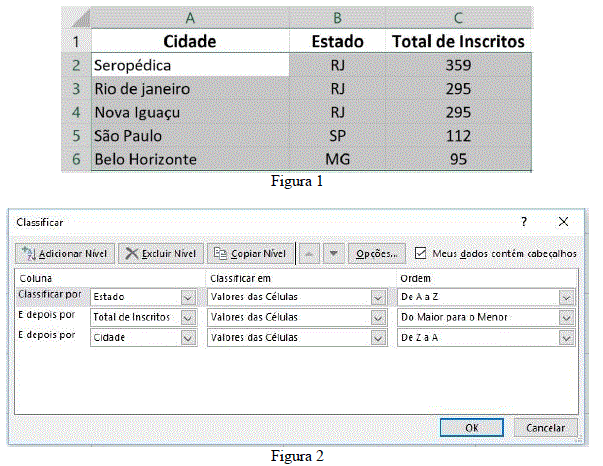Open the Opções sort options
The width and height of the screenshot is (603, 466).
click(x=376, y=254)
